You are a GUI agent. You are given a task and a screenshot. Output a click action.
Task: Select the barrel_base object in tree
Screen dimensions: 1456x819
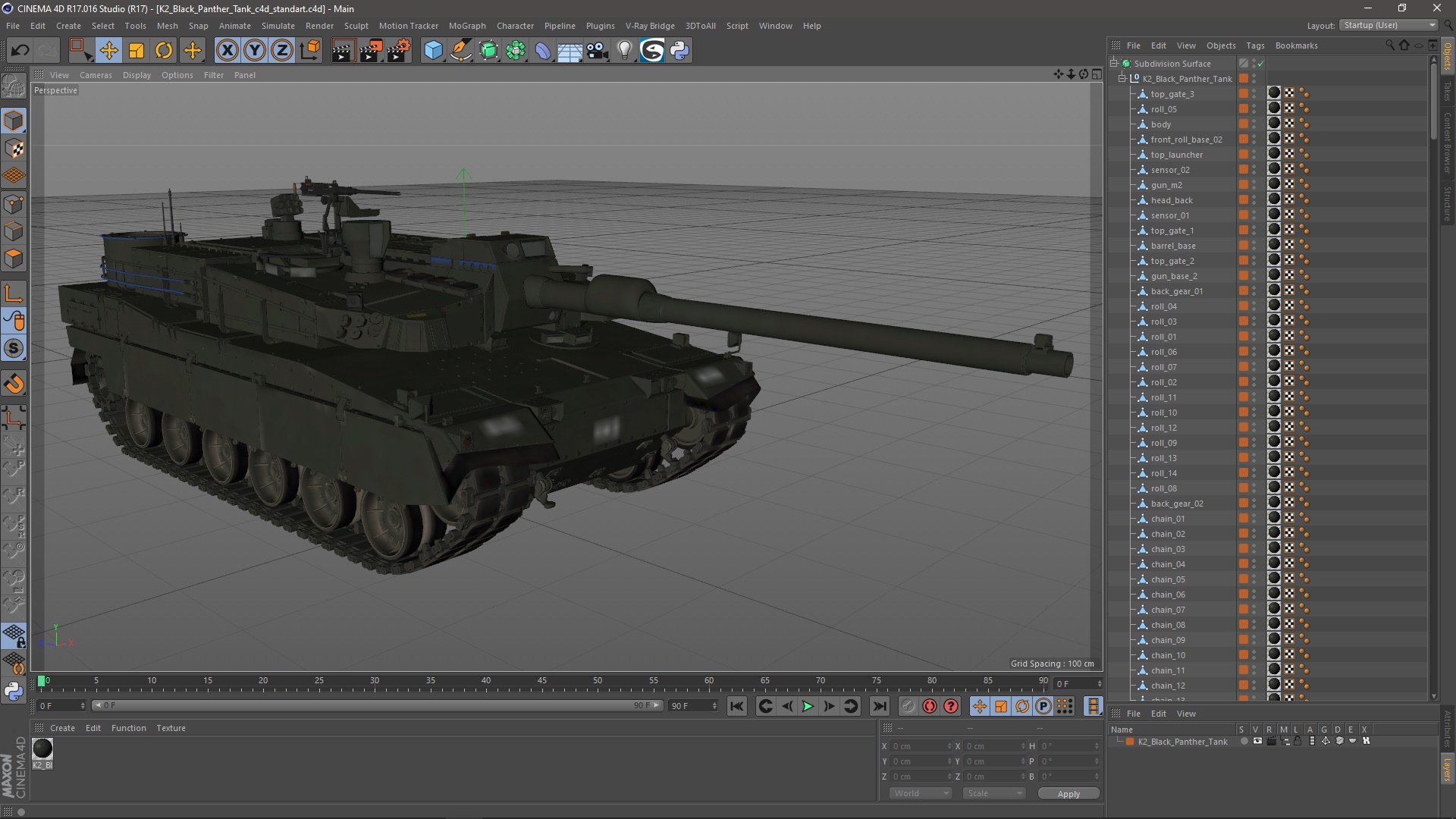click(x=1172, y=246)
